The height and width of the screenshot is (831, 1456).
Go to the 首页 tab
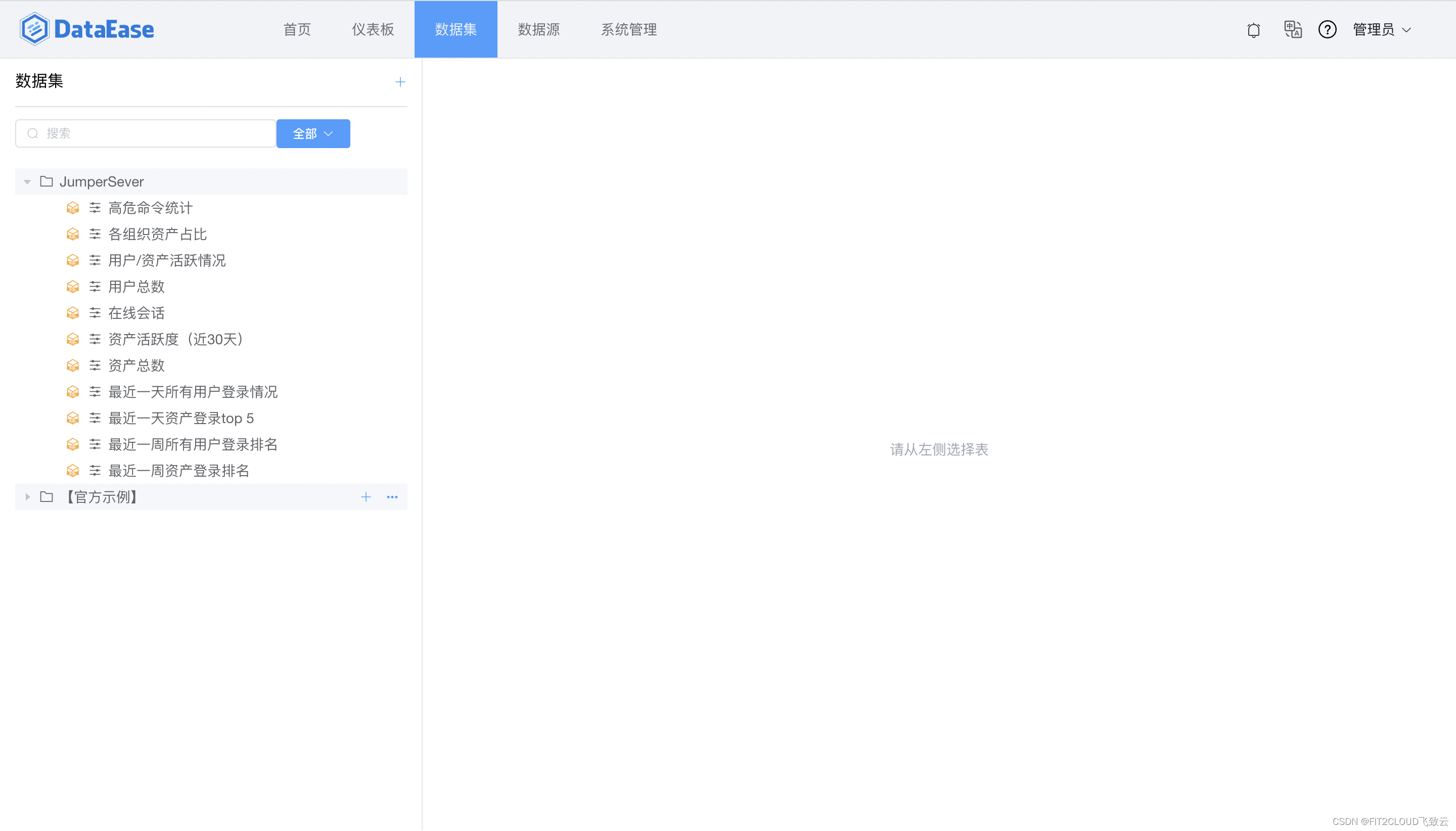coord(297,30)
